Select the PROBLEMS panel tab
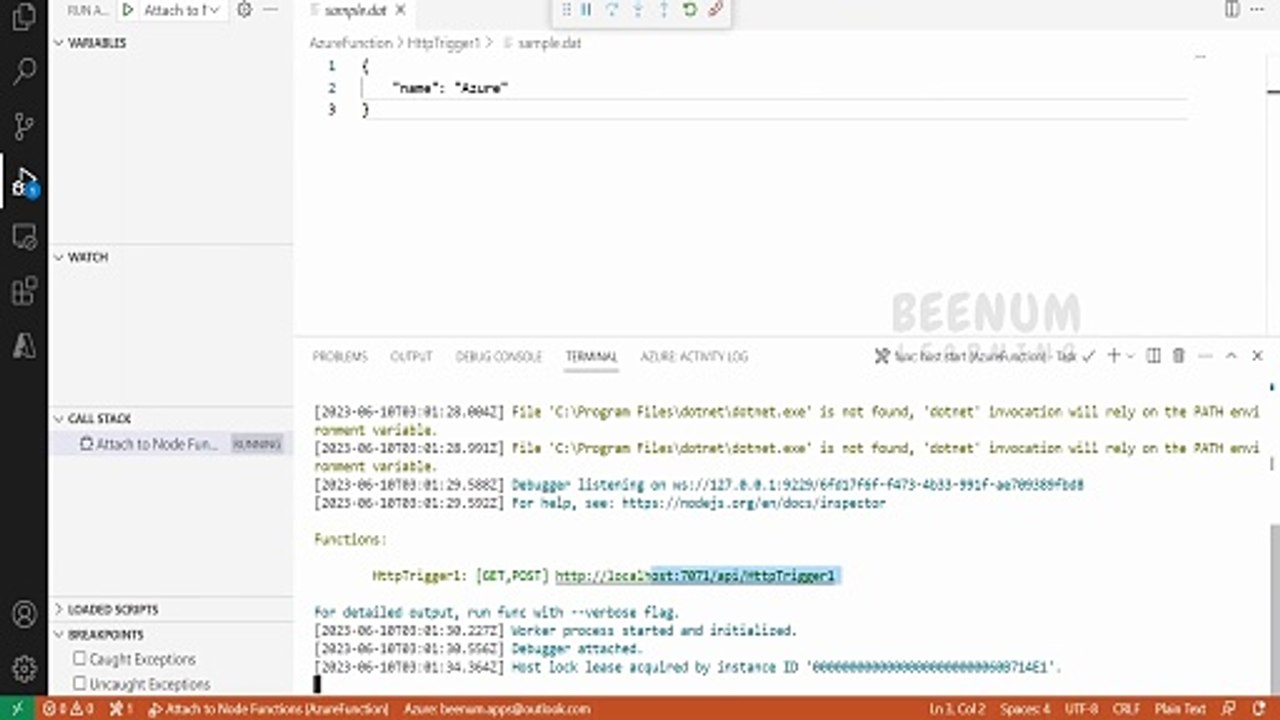 point(340,356)
